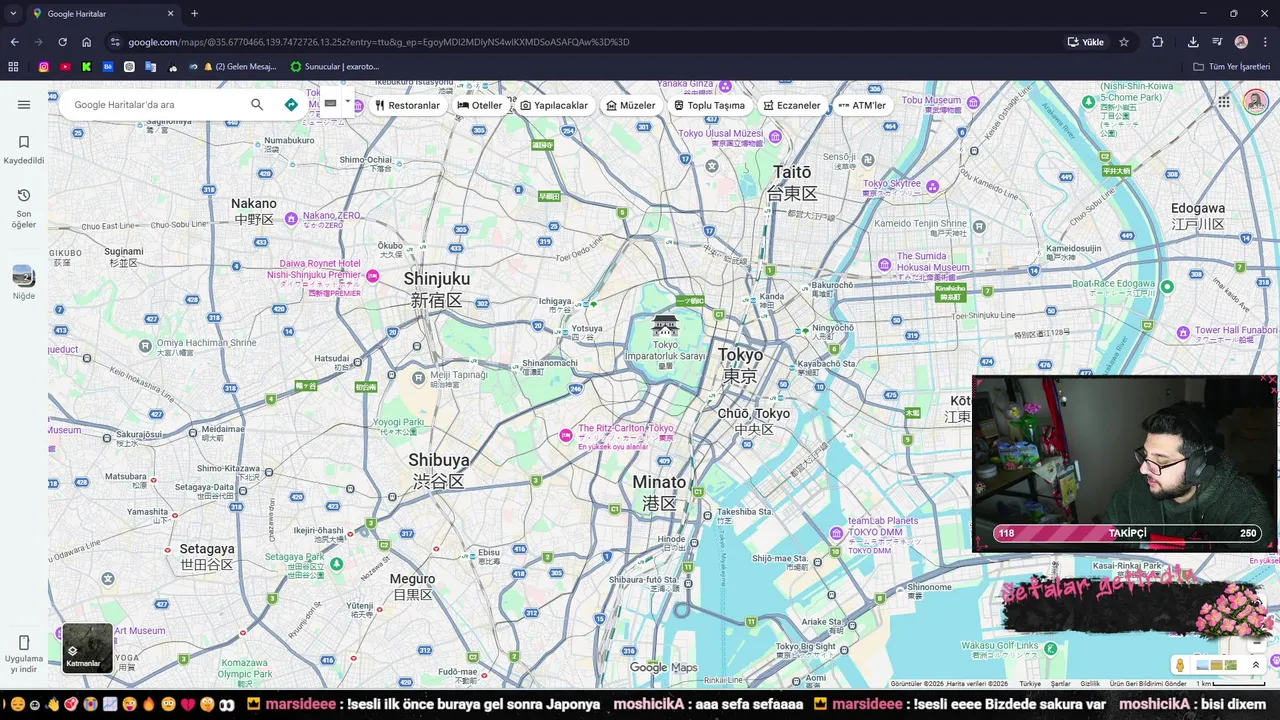Open Tüm Yer İşaretleri folder
This screenshot has height=720, width=1280.
1231,67
